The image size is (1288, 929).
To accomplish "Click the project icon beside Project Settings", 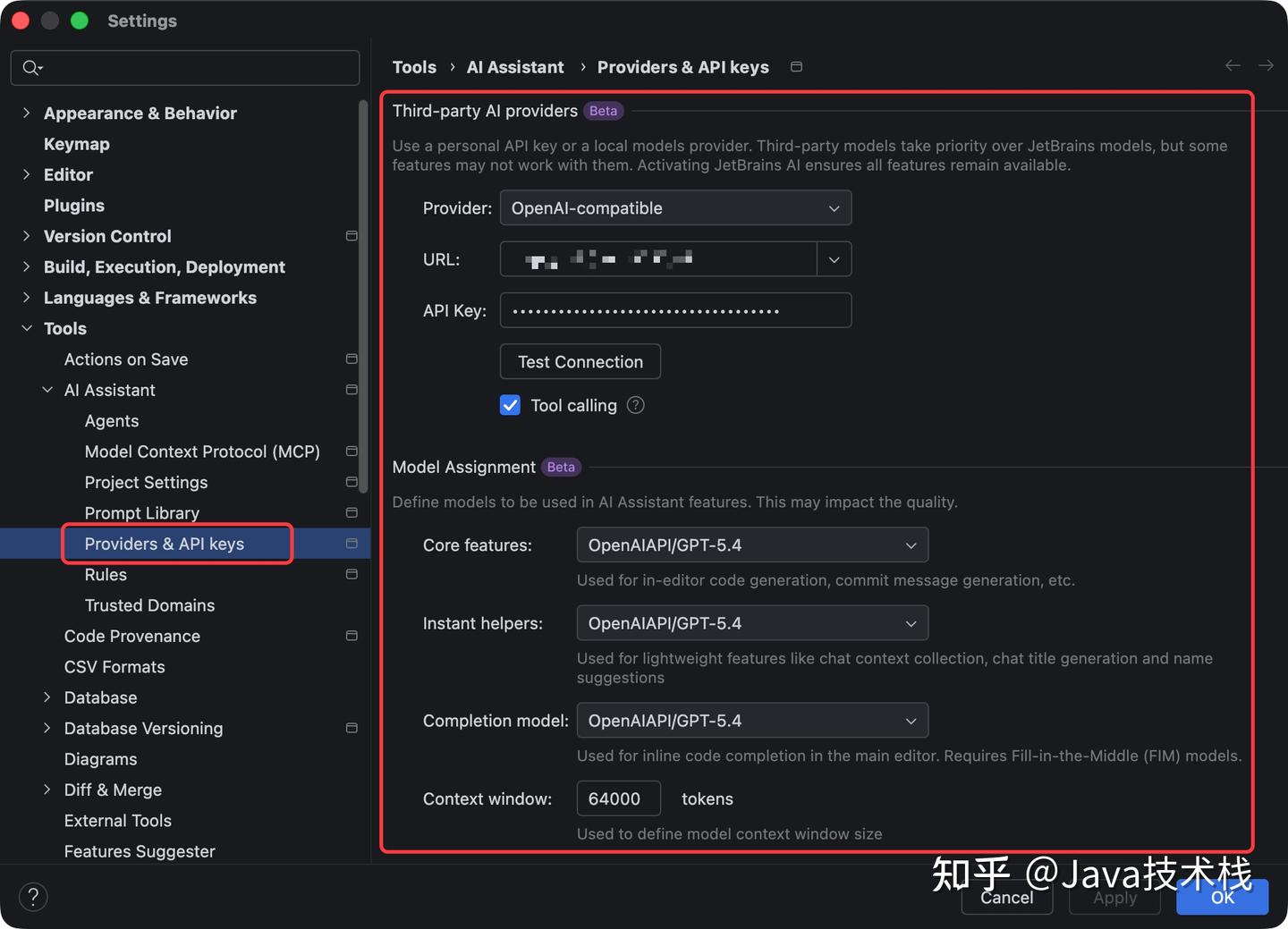I will [x=352, y=482].
